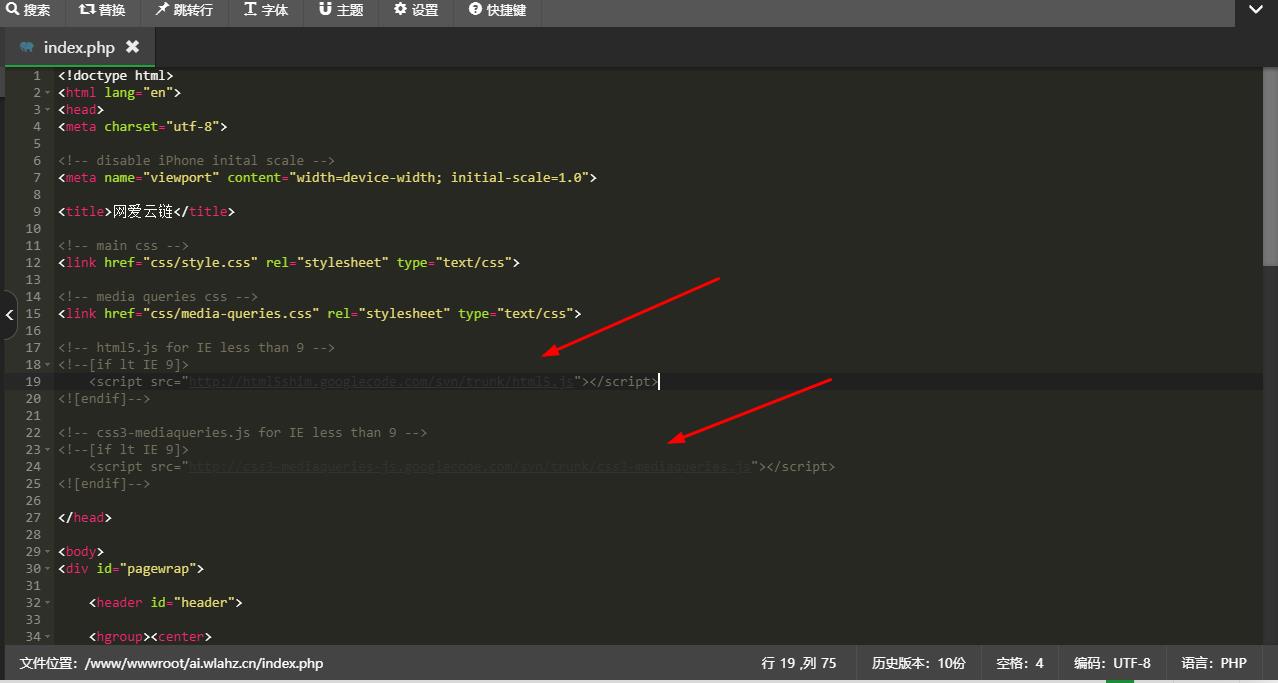Open the 搜索 search tool
The width and height of the screenshot is (1278, 683).
click(28, 10)
